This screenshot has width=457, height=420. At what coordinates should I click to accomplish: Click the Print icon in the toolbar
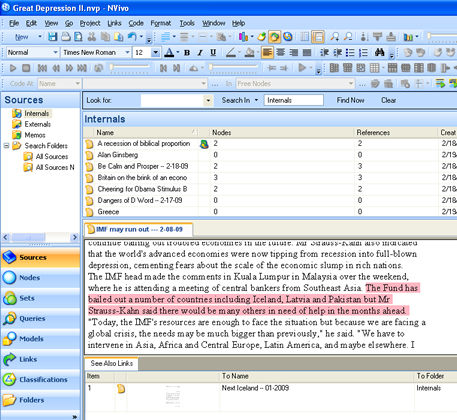point(66,37)
